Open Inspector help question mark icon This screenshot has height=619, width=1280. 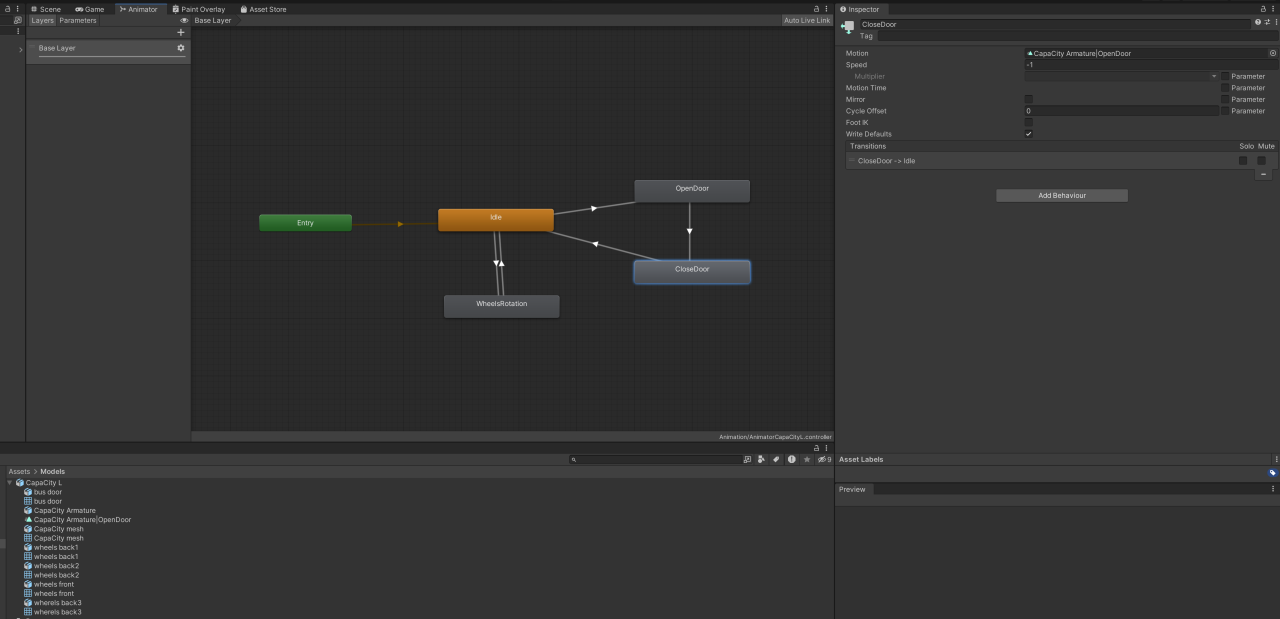pyautogui.click(x=1258, y=22)
